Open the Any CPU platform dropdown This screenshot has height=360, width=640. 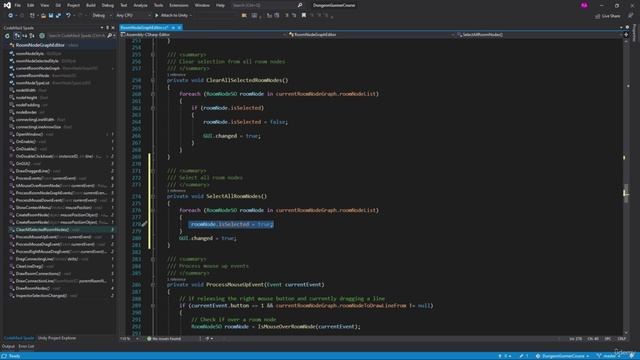coord(133,16)
